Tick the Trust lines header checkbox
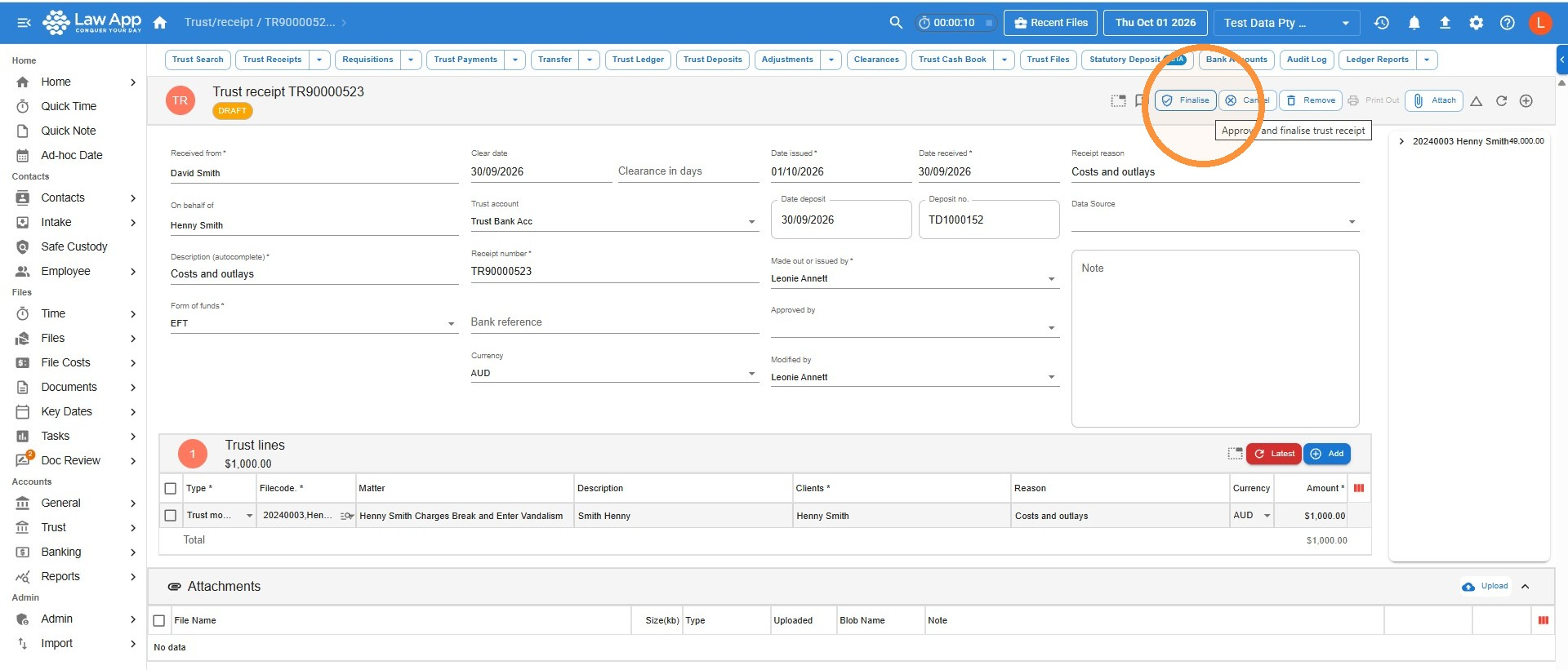Image resolution: width=1568 pixels, height=670 pixels. (171, 488)
